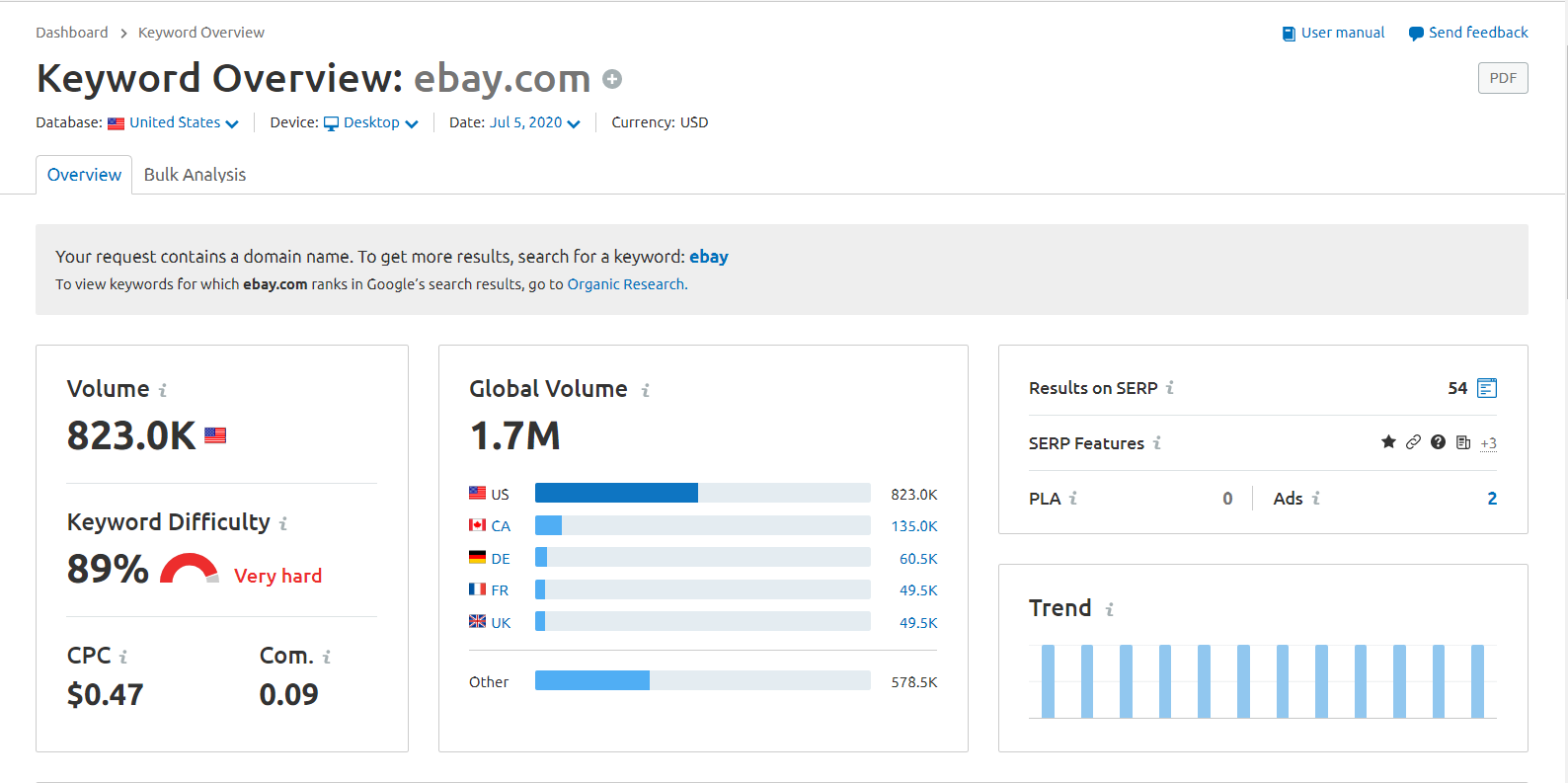1568x783 pixels.
Task: Click the Currency: USD label
Action: tap(660, 122)
